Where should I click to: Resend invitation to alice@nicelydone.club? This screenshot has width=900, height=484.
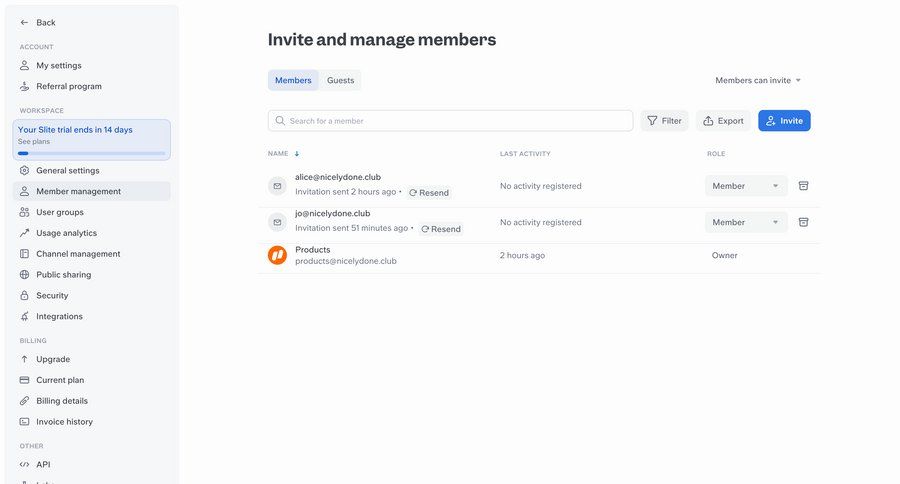coord(429,192)
